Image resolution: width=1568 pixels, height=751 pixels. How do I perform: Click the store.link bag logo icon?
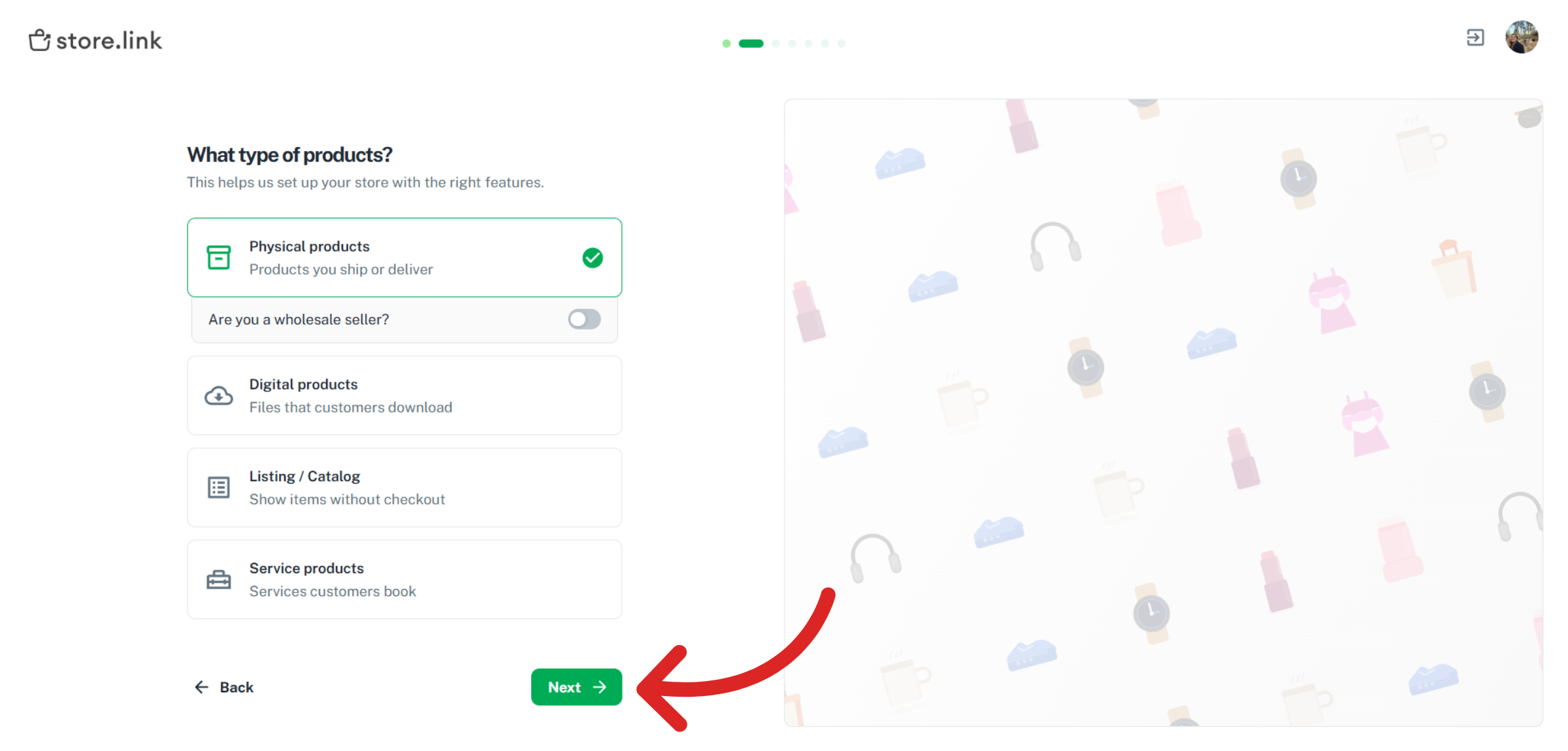39,40
